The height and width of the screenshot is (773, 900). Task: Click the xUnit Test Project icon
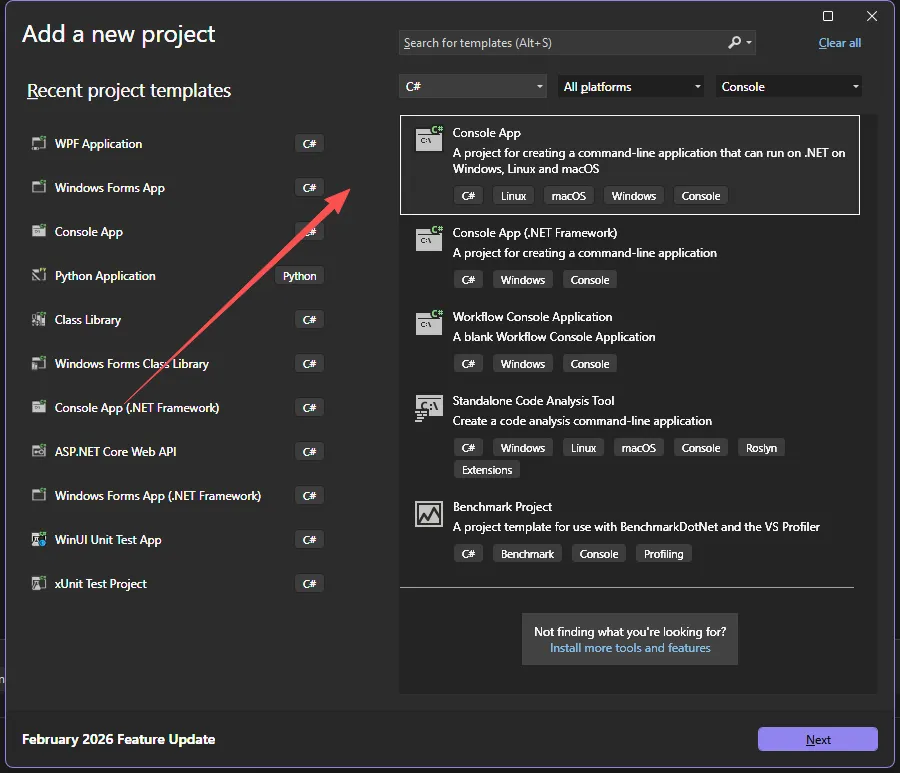(x=39, y=584)
